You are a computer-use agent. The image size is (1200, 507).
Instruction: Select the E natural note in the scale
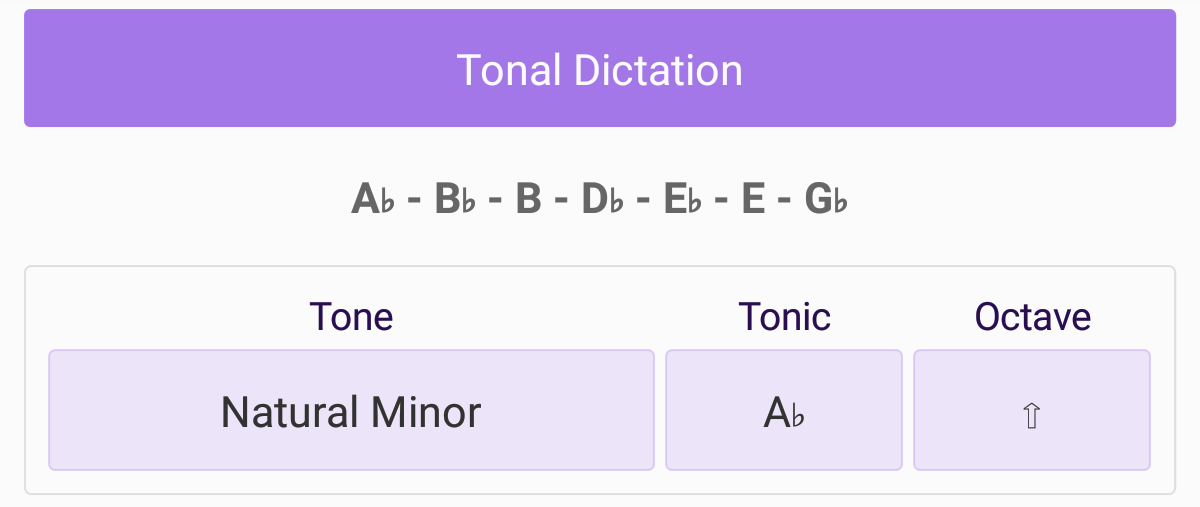752,200
